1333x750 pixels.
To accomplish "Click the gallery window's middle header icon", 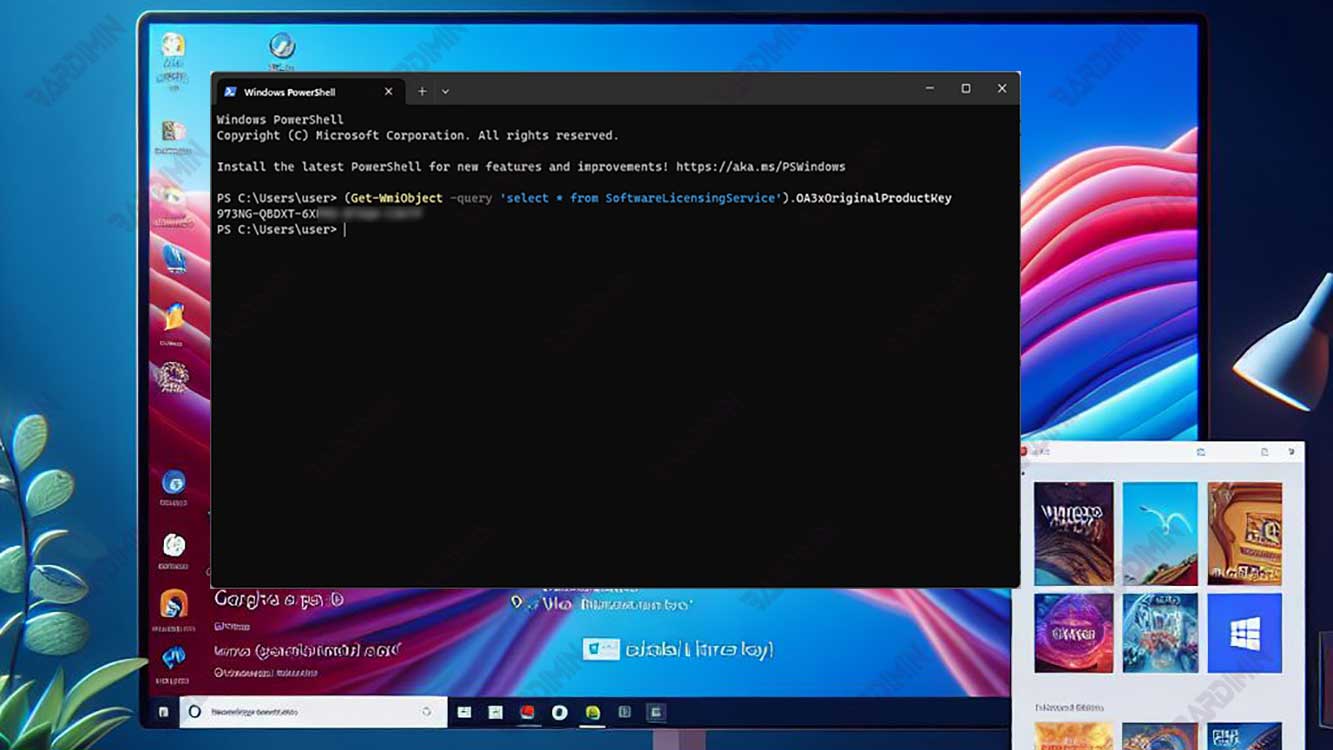I will coord(1264,452).
